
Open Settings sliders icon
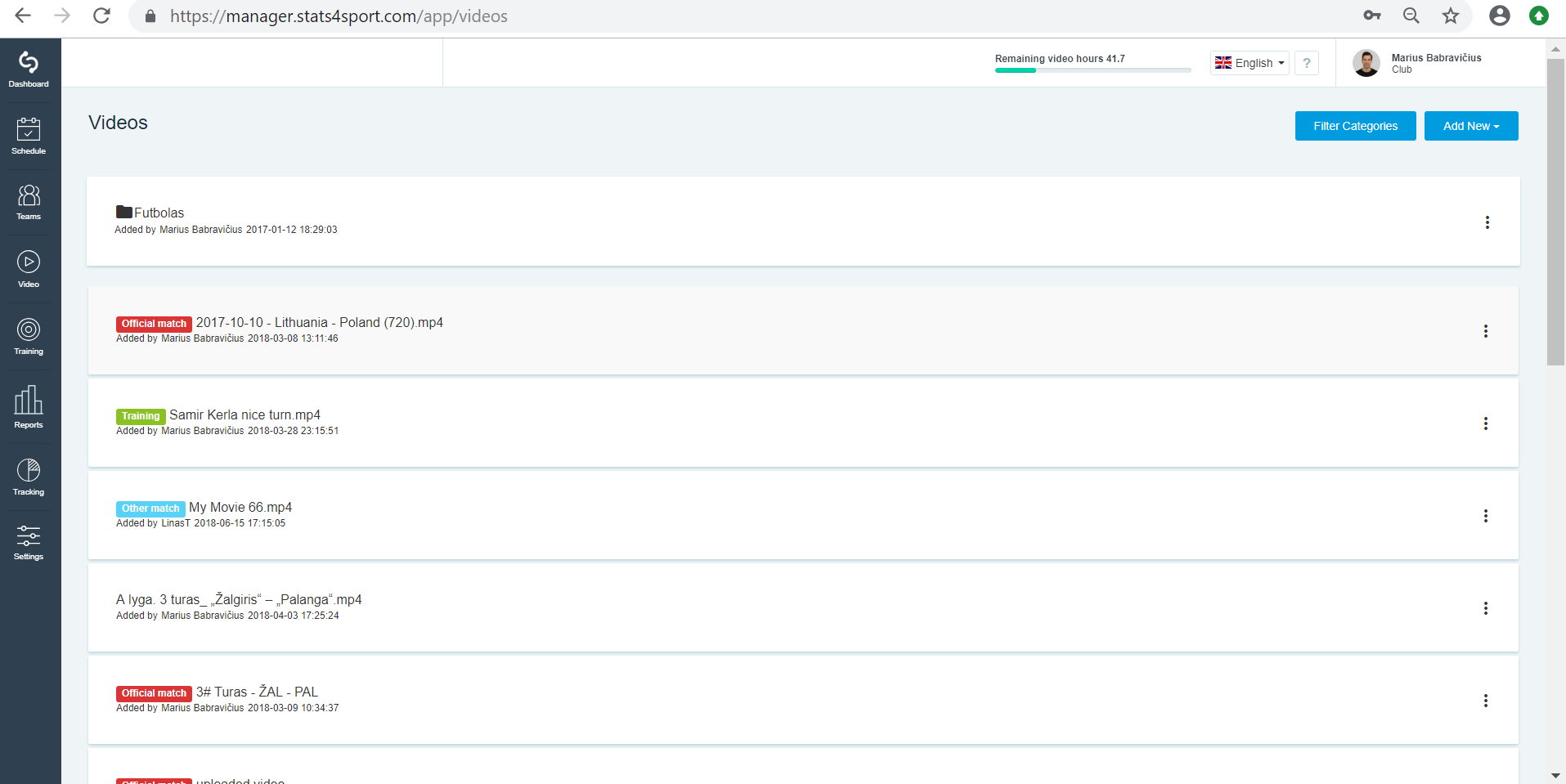pyautogui.click(x=29, y=543)
